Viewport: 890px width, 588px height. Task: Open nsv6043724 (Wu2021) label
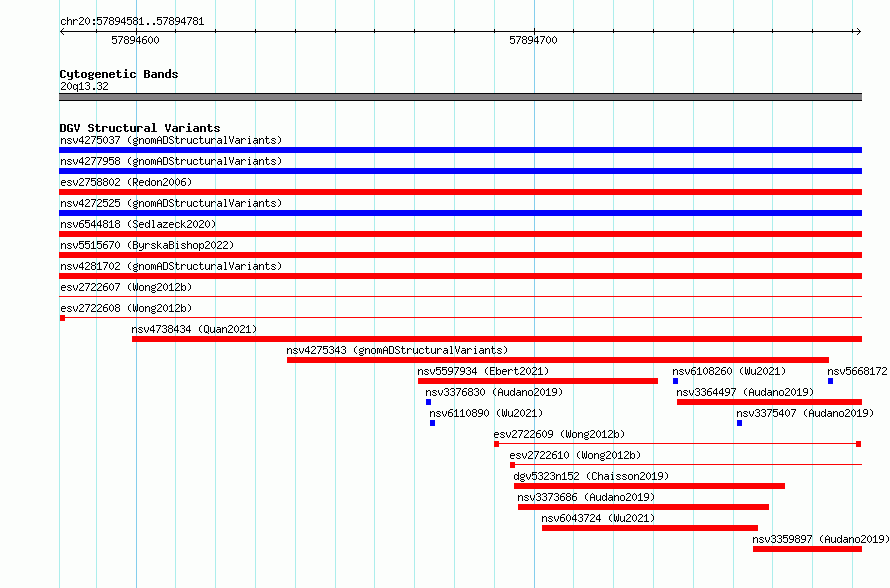[598, 518]
